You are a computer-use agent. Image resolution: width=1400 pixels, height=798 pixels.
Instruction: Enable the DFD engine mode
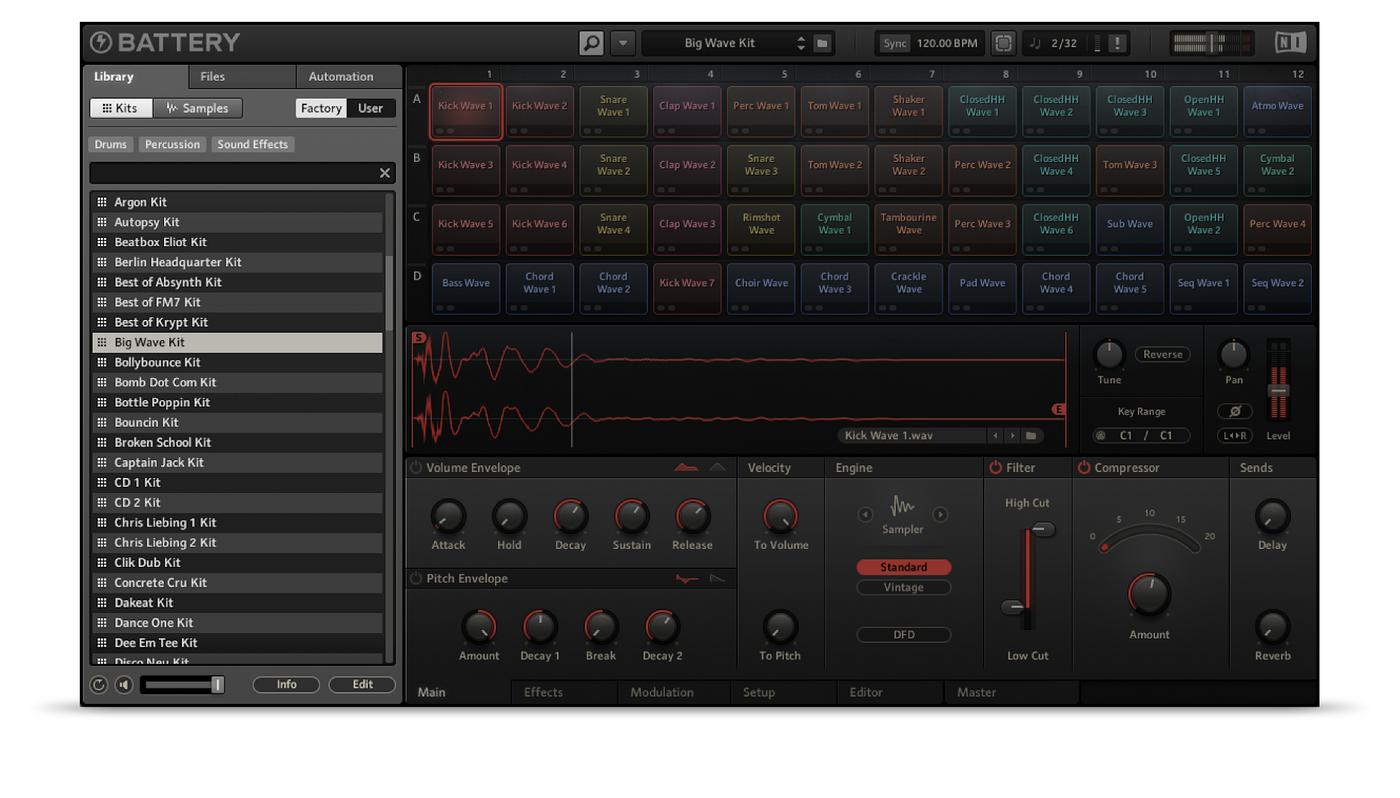tap(903, 634)
